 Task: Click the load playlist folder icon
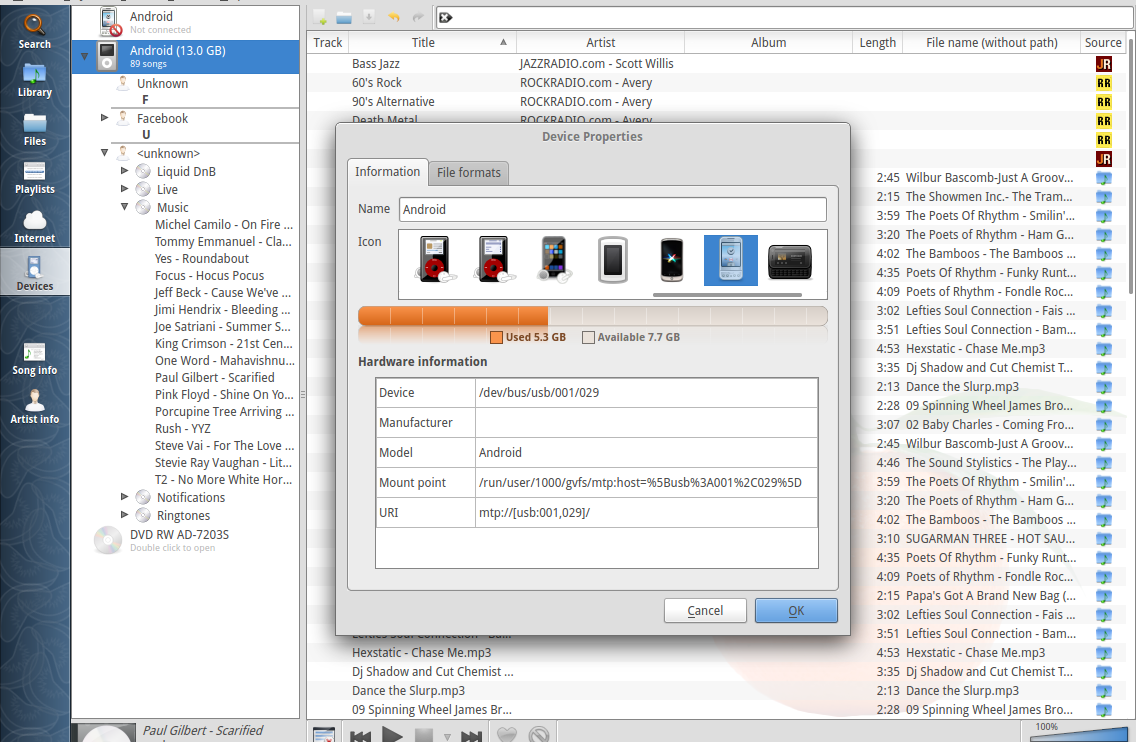[x=344, y=17]
